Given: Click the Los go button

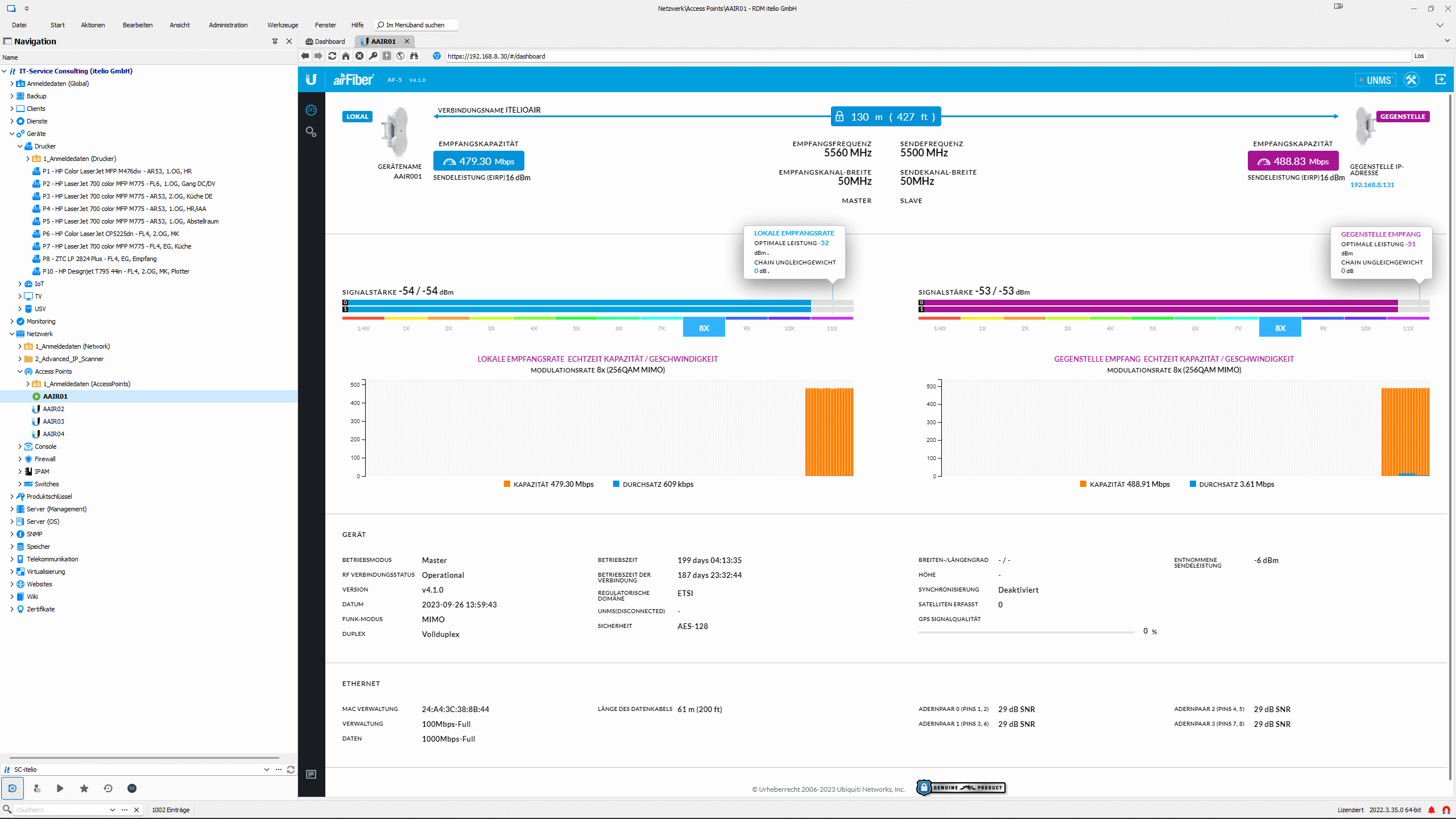Looking at the screenshot, I should [1419, 56].
